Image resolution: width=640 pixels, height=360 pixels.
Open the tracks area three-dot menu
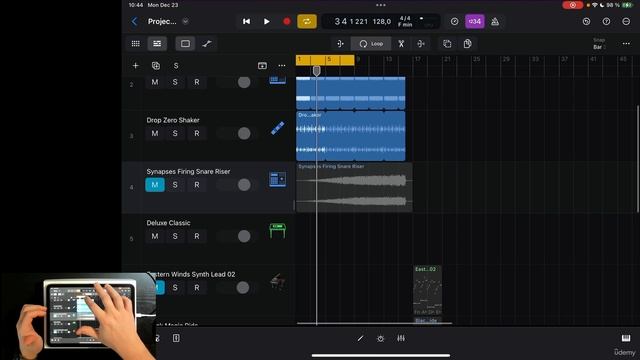point(626,44)
